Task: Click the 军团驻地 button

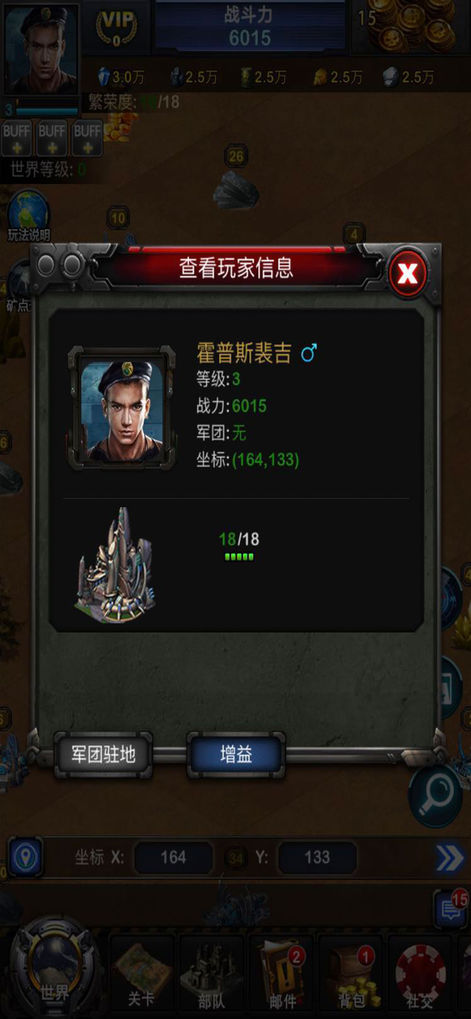Action: [103, 755]
